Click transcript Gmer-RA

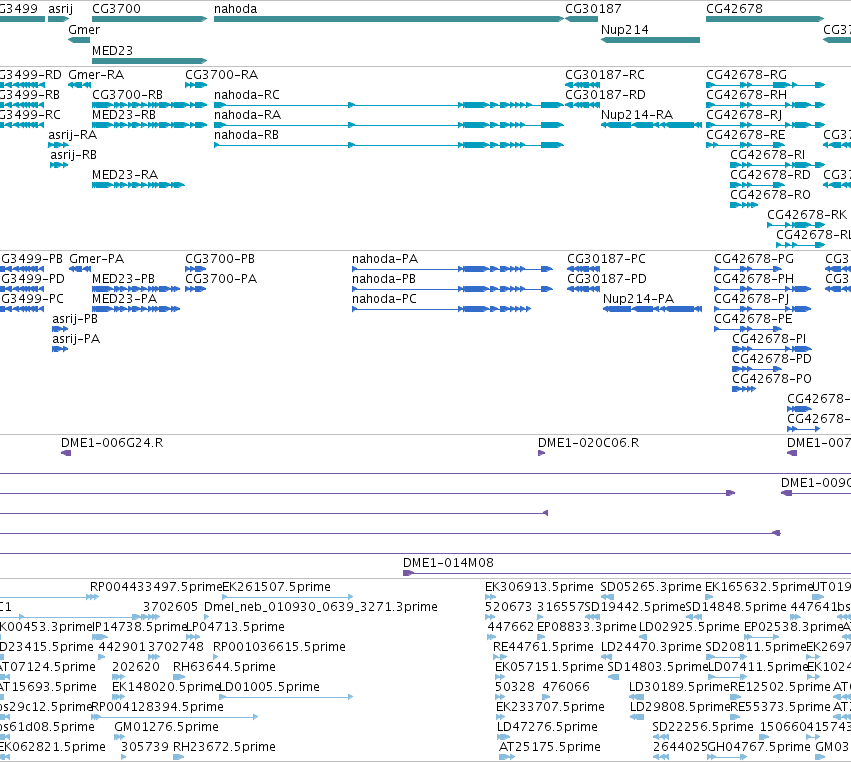coord(79,85)
